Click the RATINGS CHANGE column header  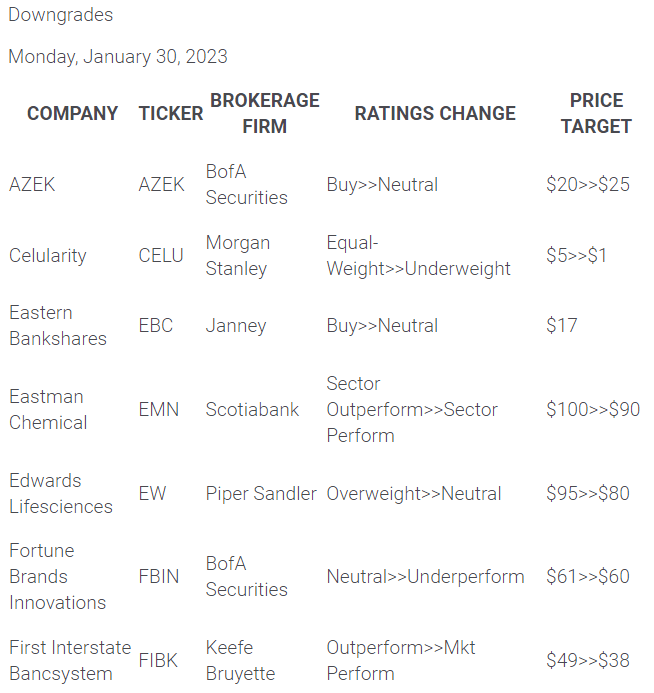(435, 113)
